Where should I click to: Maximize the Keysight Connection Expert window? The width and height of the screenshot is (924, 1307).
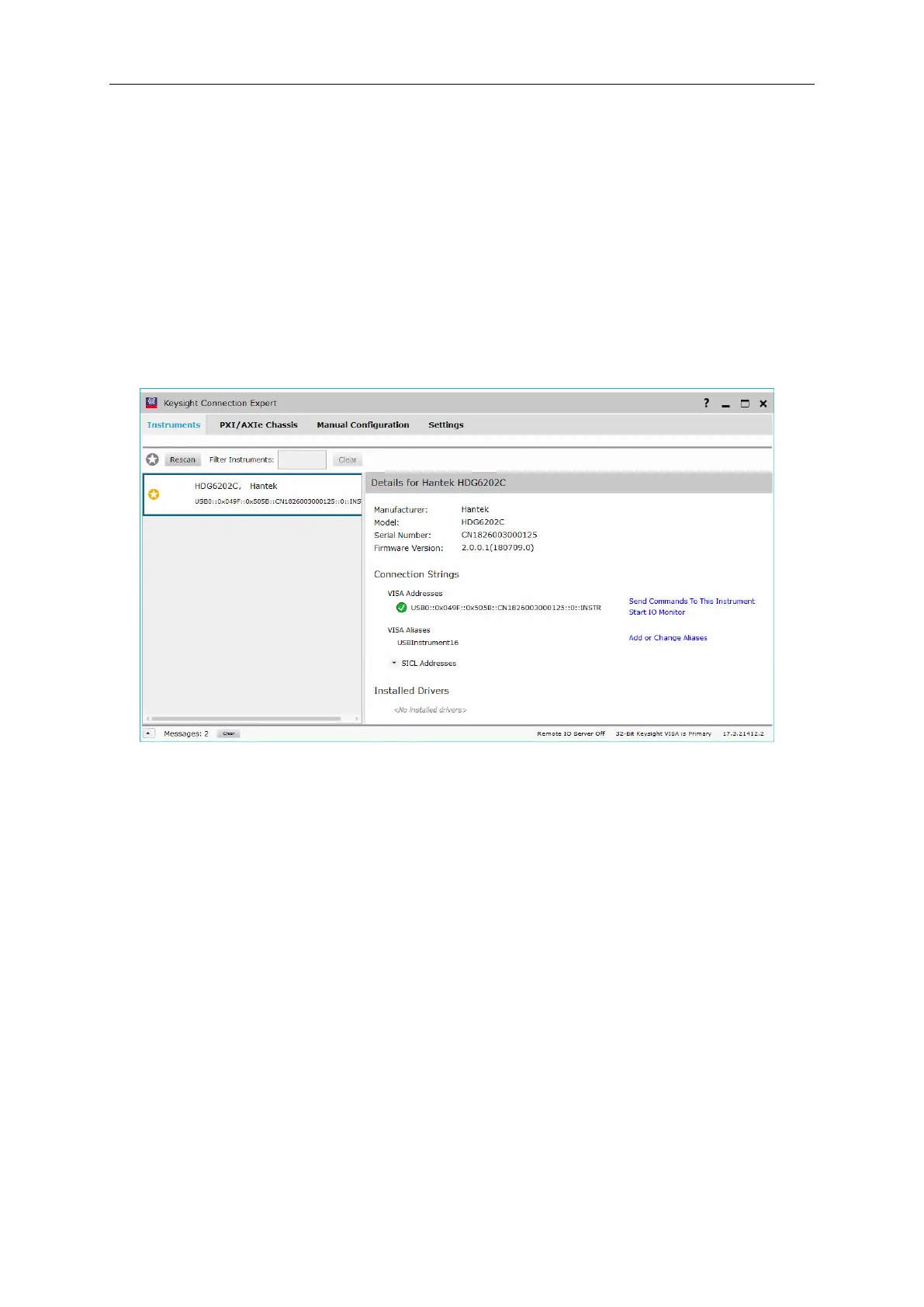tap(745, 404)
